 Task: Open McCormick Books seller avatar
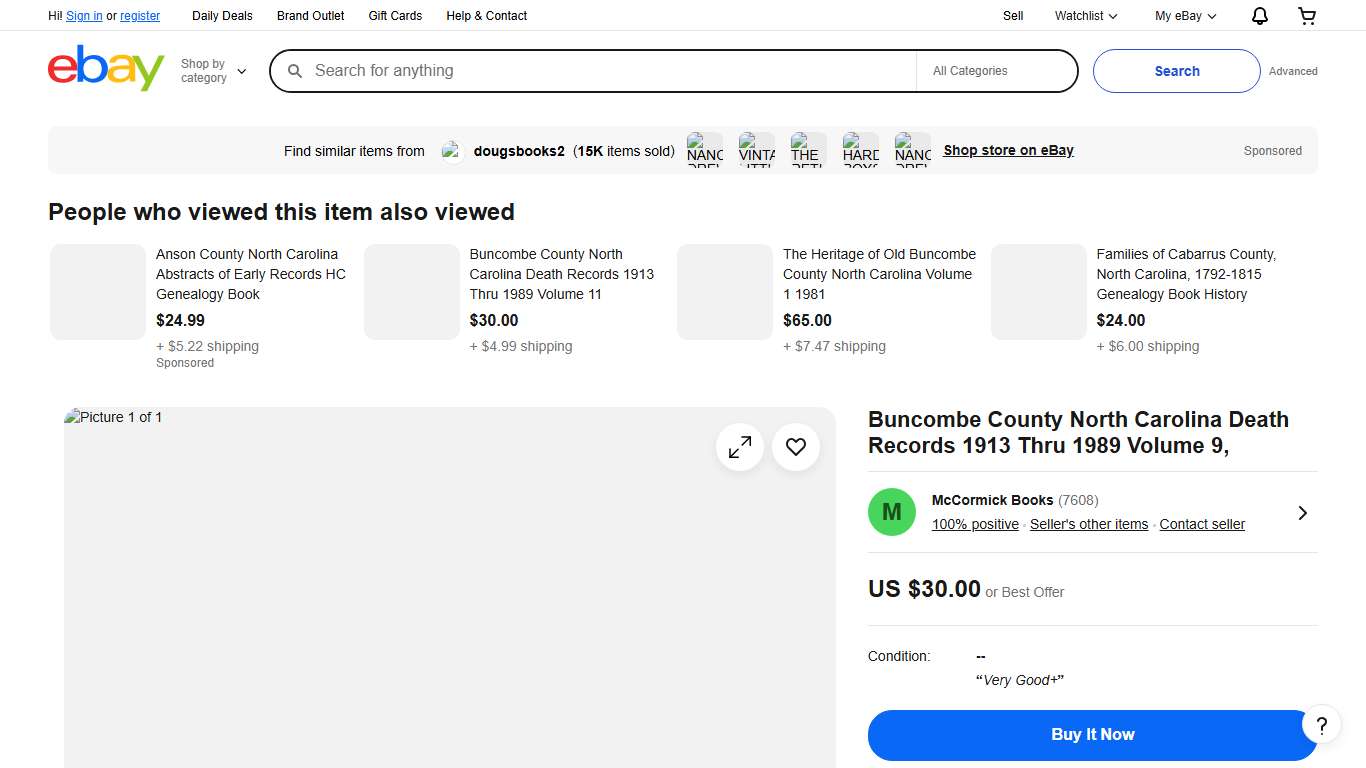[891, 511]
